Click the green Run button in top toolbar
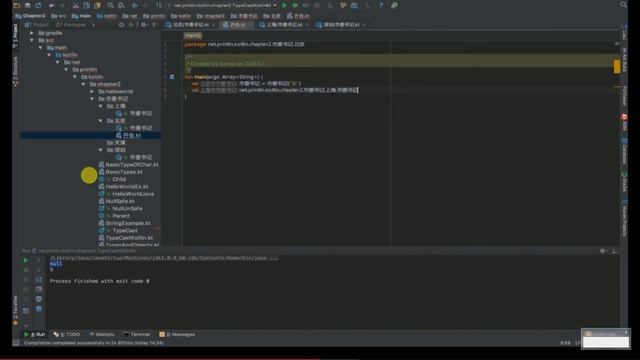This screenshot has width=640, height=360. (284, 5)
